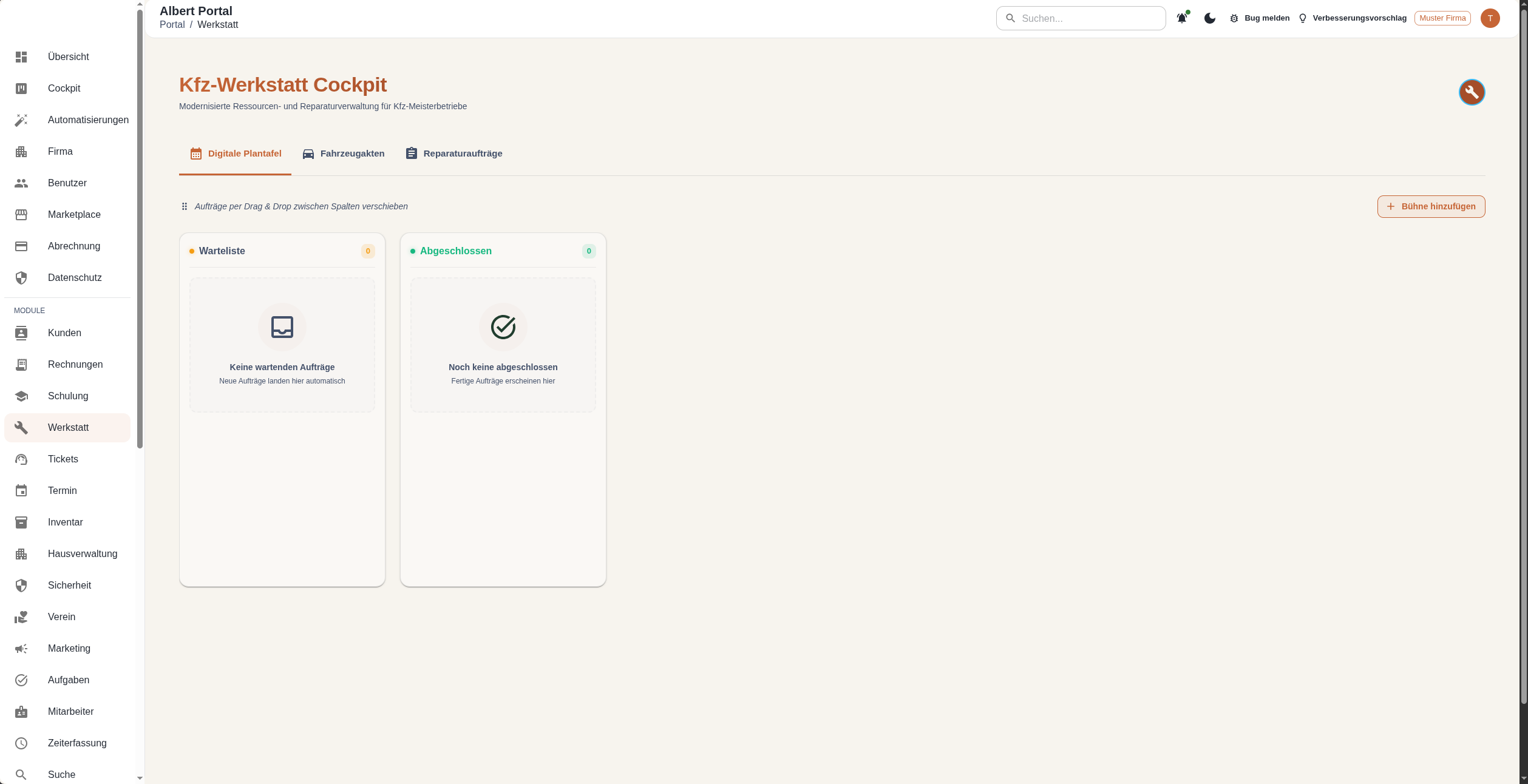Open user avatar T menu
Viewport: 1528px width, 784px height.
(1490, 18)
